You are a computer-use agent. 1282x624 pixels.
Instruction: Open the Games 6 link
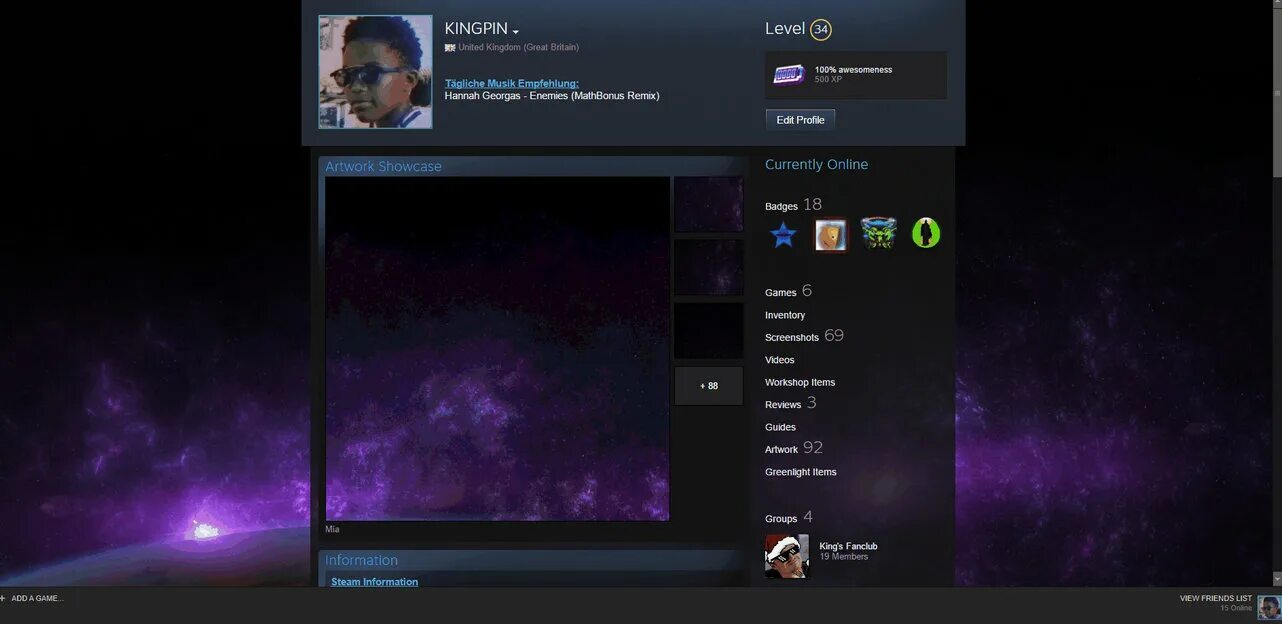[x=789, y=291]
